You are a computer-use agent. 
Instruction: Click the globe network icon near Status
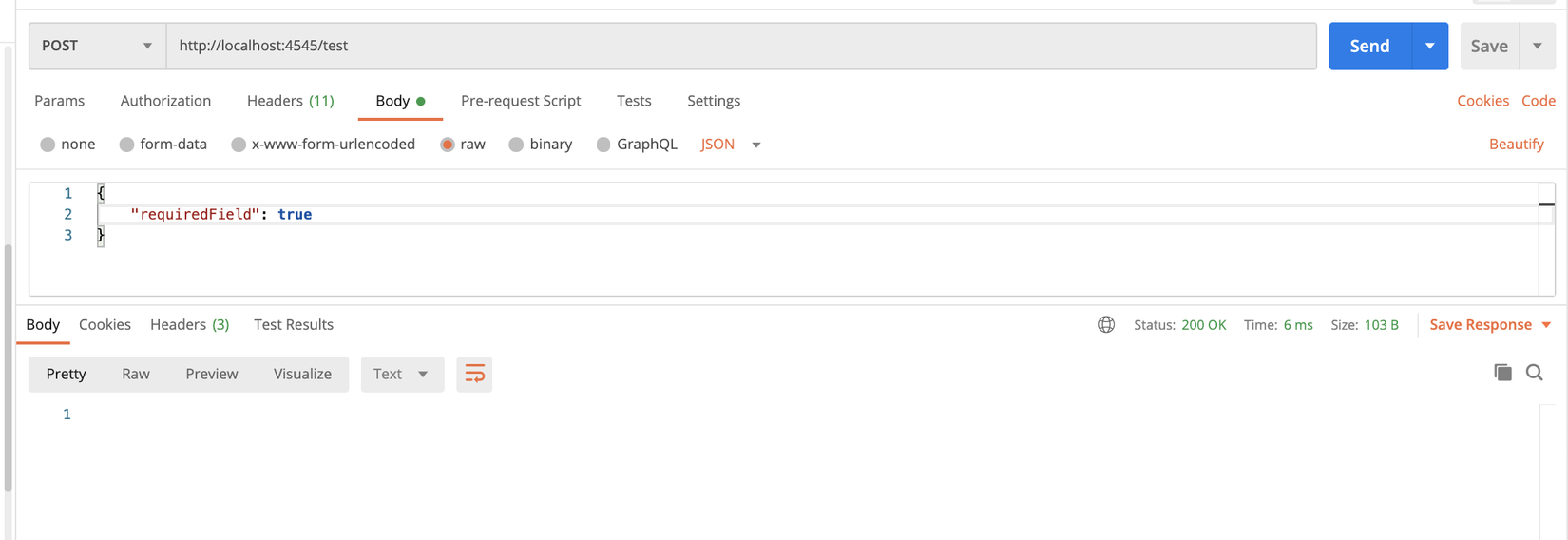1106,325
